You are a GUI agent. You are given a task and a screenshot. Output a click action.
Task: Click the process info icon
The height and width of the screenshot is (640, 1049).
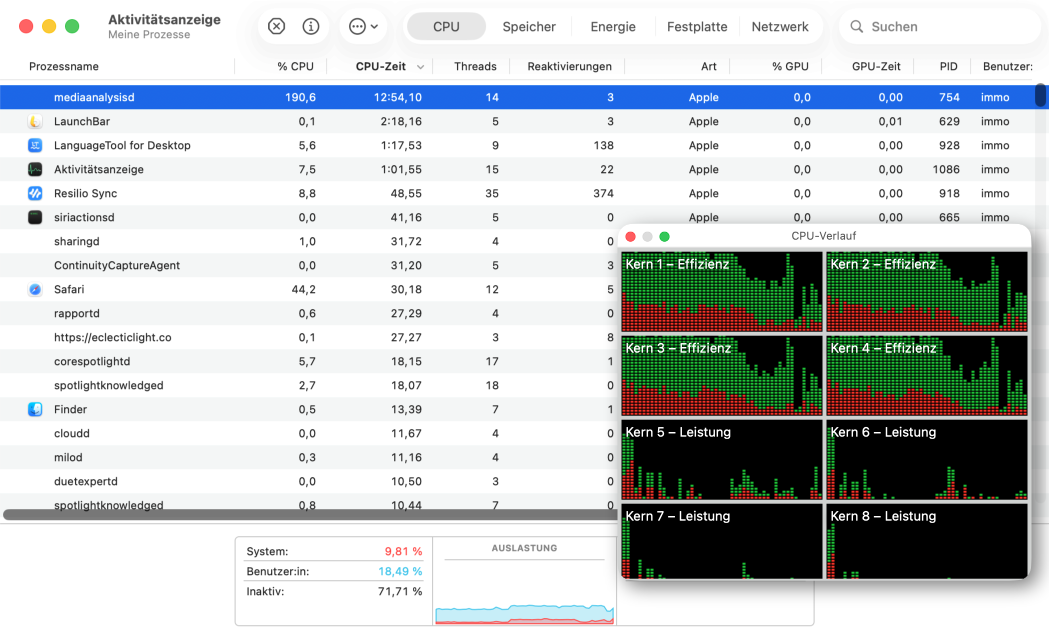pyautogui.click(x=311, y=27)
